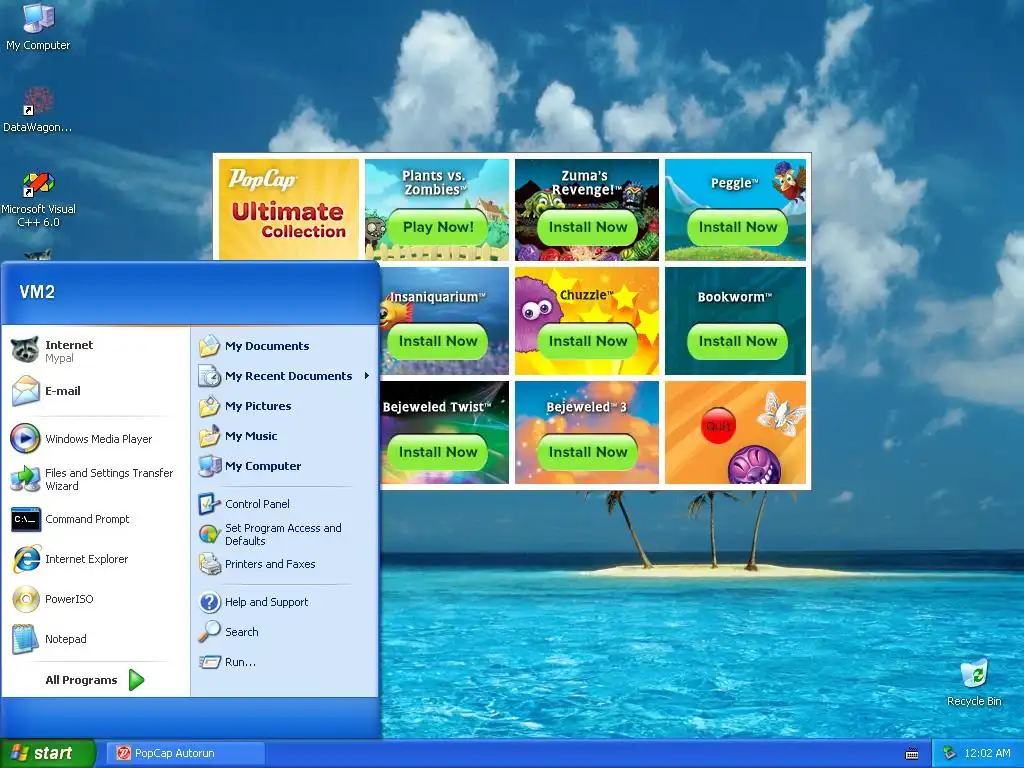Click the red Quit button
Image resolution: width=1024 pixels, height=768 pixels.
click(x=718, y=426)
